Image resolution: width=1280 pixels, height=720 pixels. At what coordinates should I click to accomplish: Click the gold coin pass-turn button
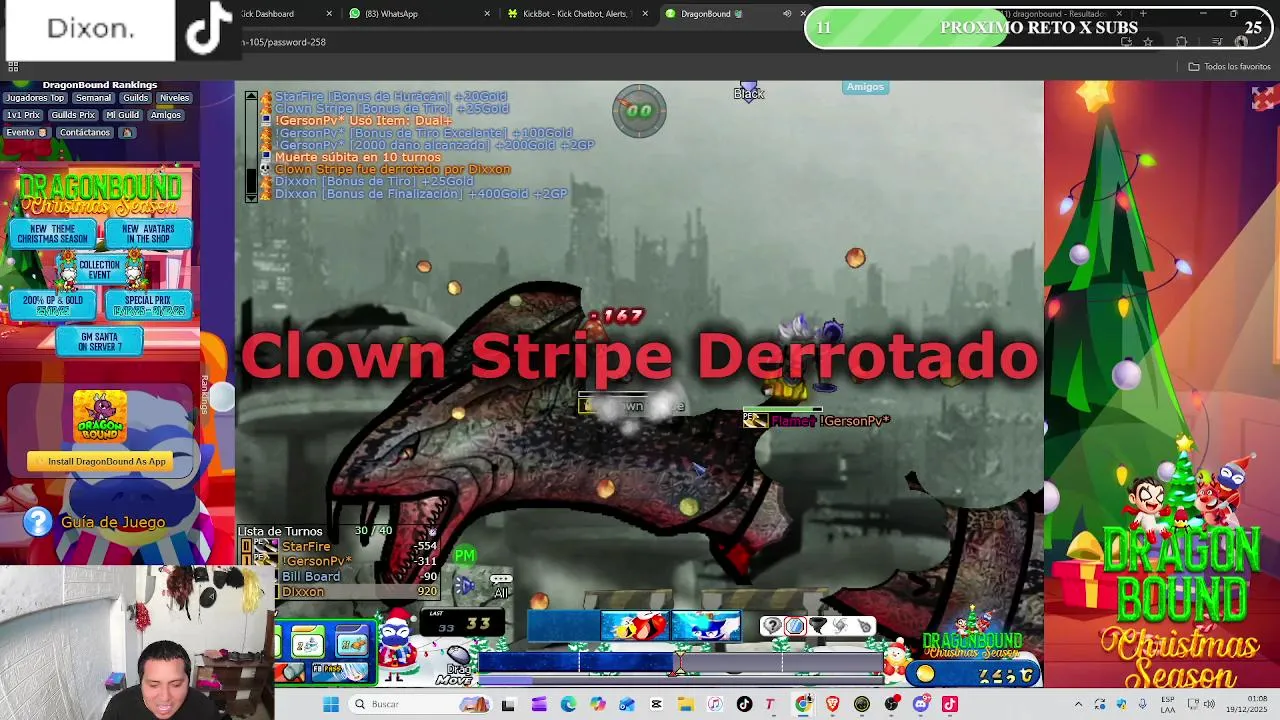[924, 674]
